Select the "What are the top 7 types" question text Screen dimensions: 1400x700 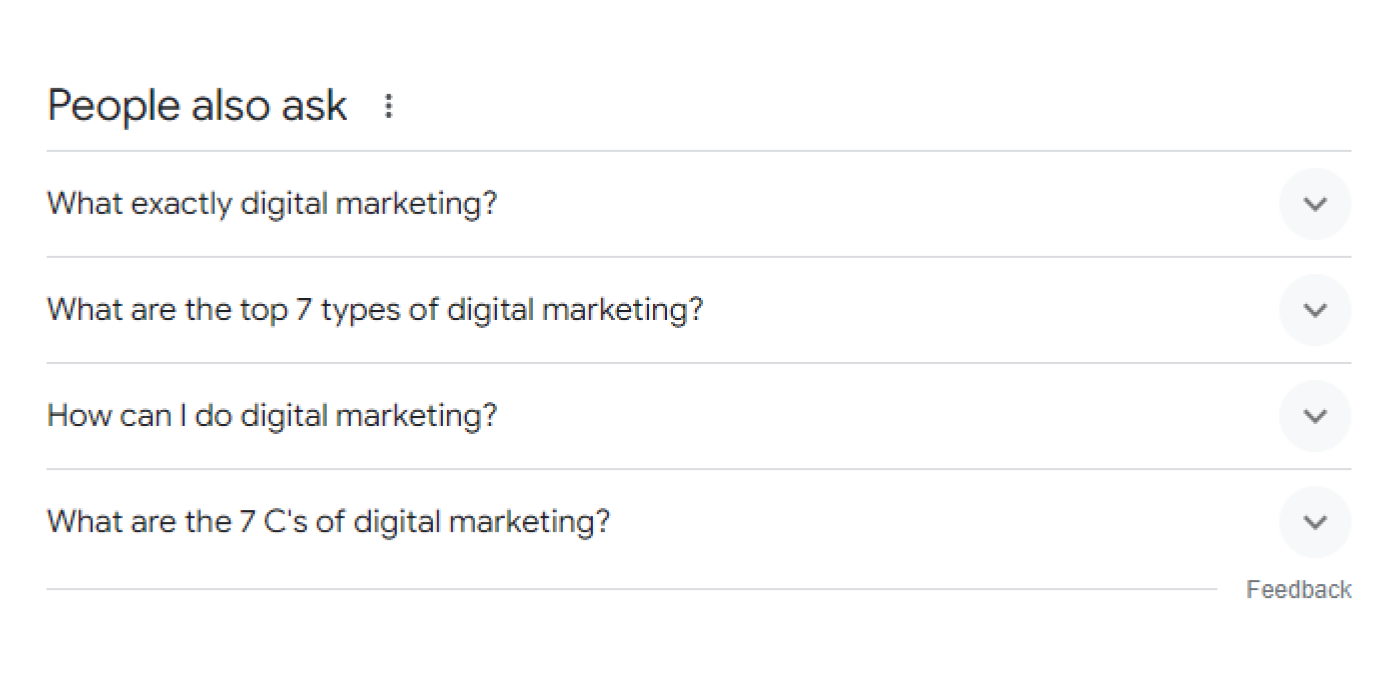click(x=375, y=310)
